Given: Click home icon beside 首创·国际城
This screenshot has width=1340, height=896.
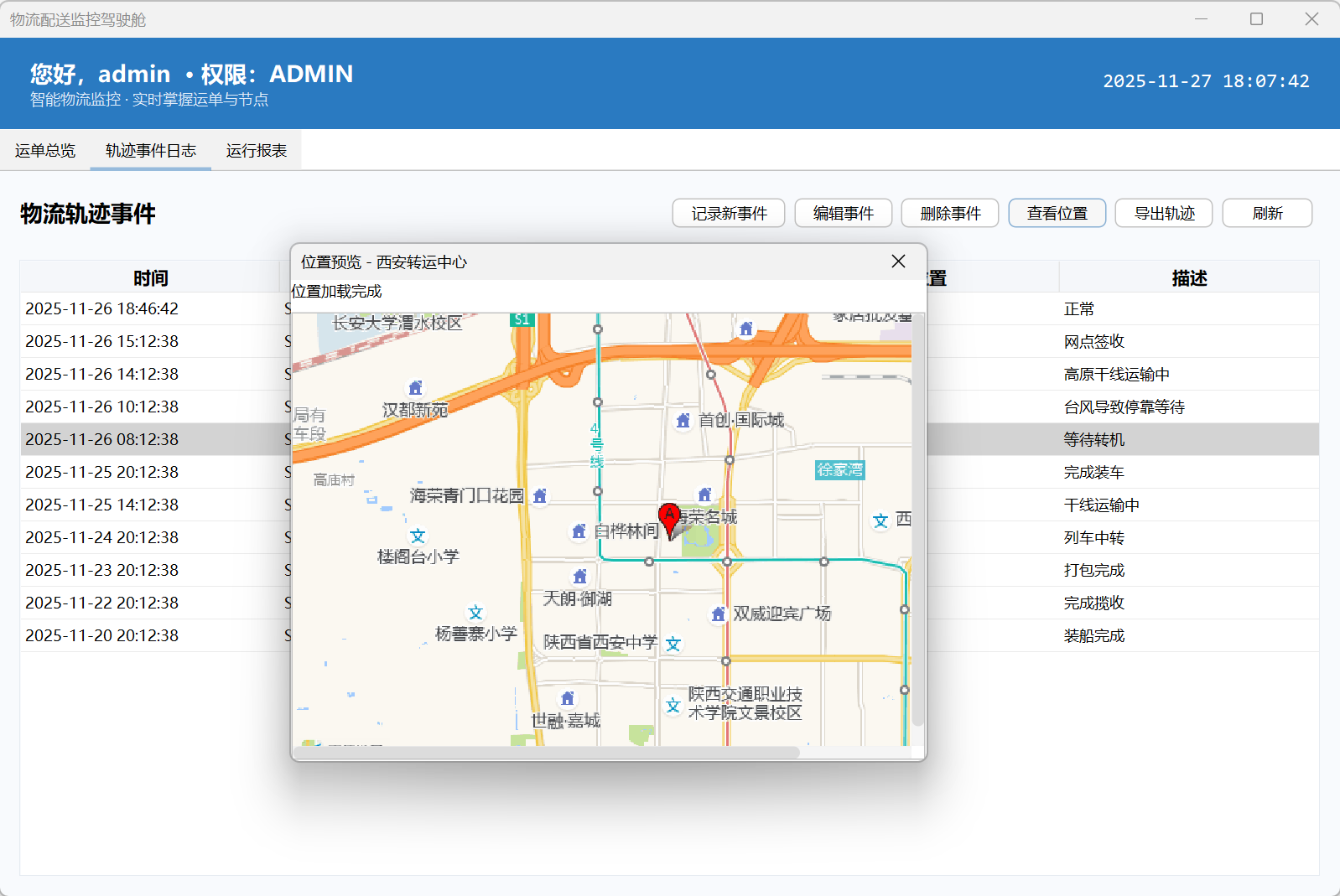Looking at the screenshot, I should (683, 420).
